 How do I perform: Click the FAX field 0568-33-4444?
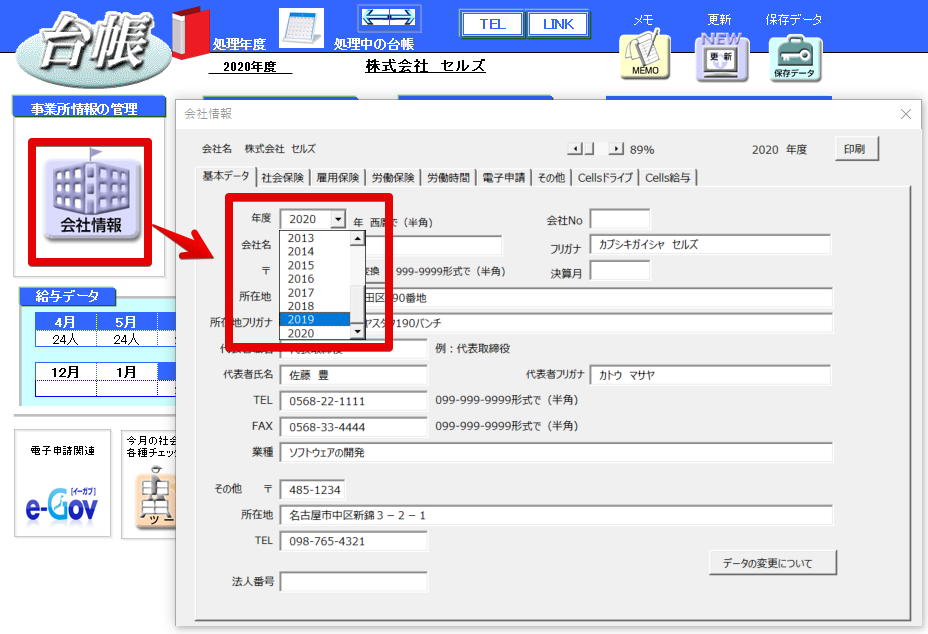(x=353, y=427)
